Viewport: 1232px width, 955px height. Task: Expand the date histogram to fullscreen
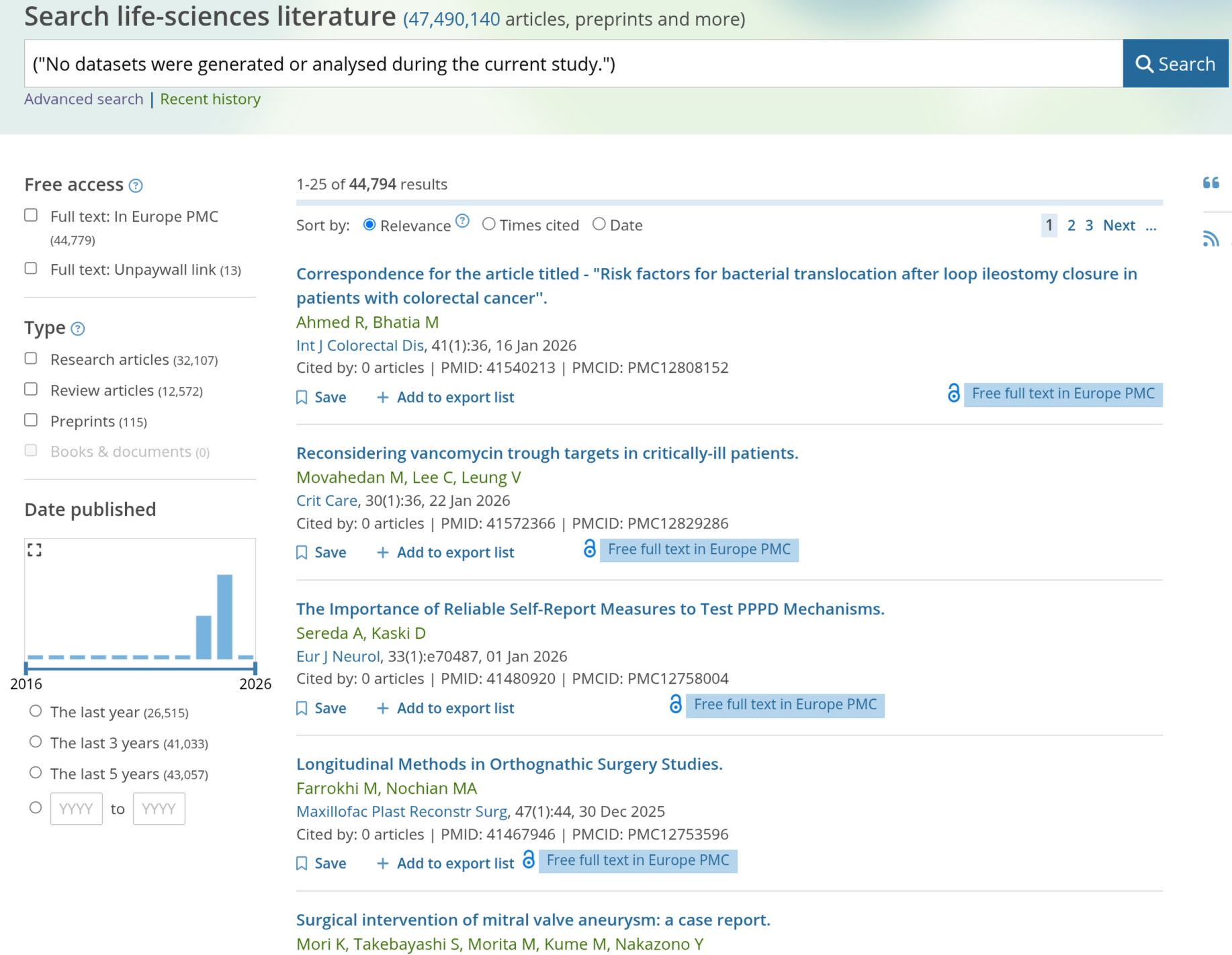coord(35,551)
